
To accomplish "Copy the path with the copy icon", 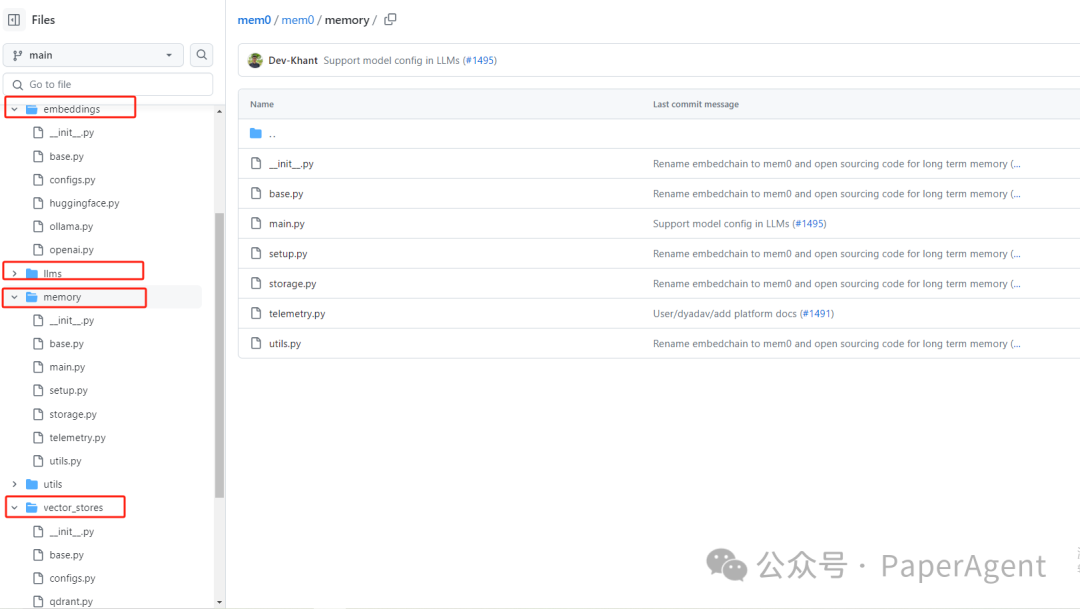I will [391, 19].
